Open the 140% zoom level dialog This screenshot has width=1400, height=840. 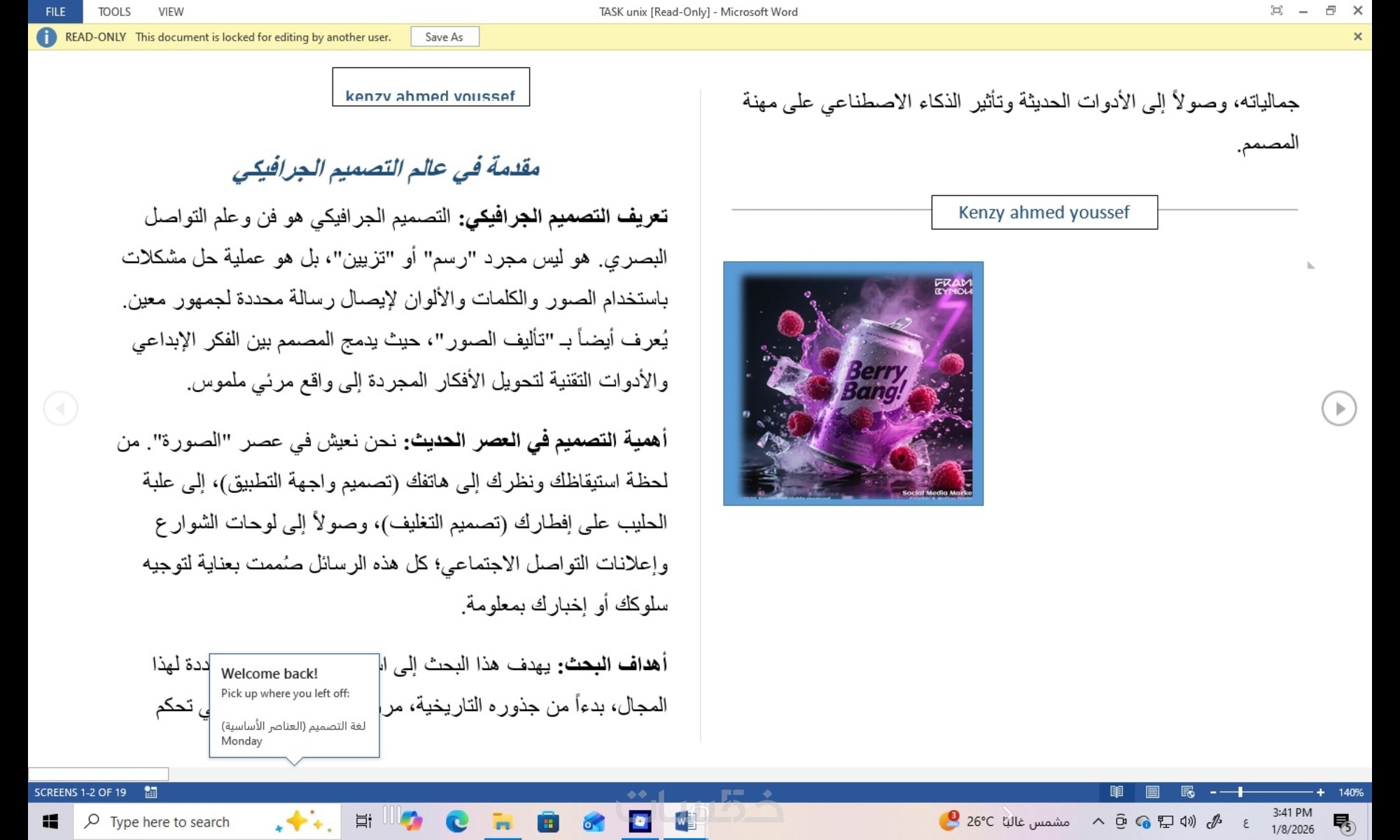click(1350, 792)
